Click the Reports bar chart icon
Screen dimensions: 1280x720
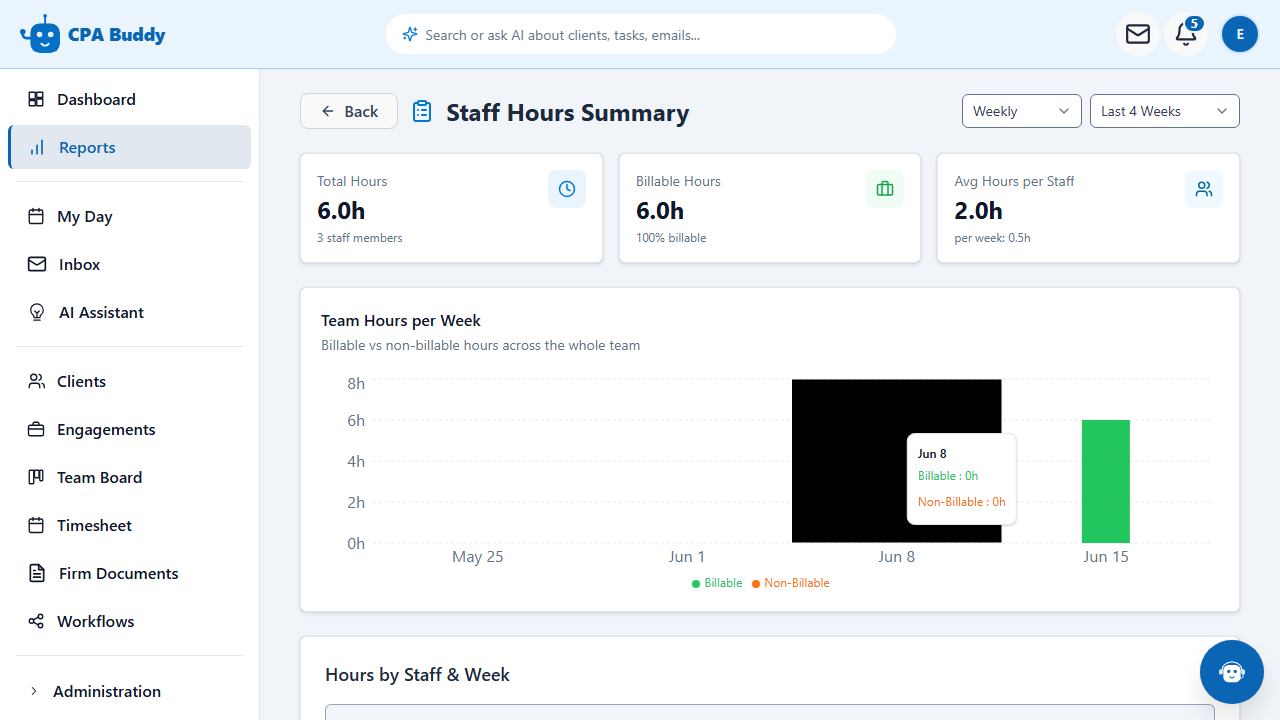pos(37,147)
